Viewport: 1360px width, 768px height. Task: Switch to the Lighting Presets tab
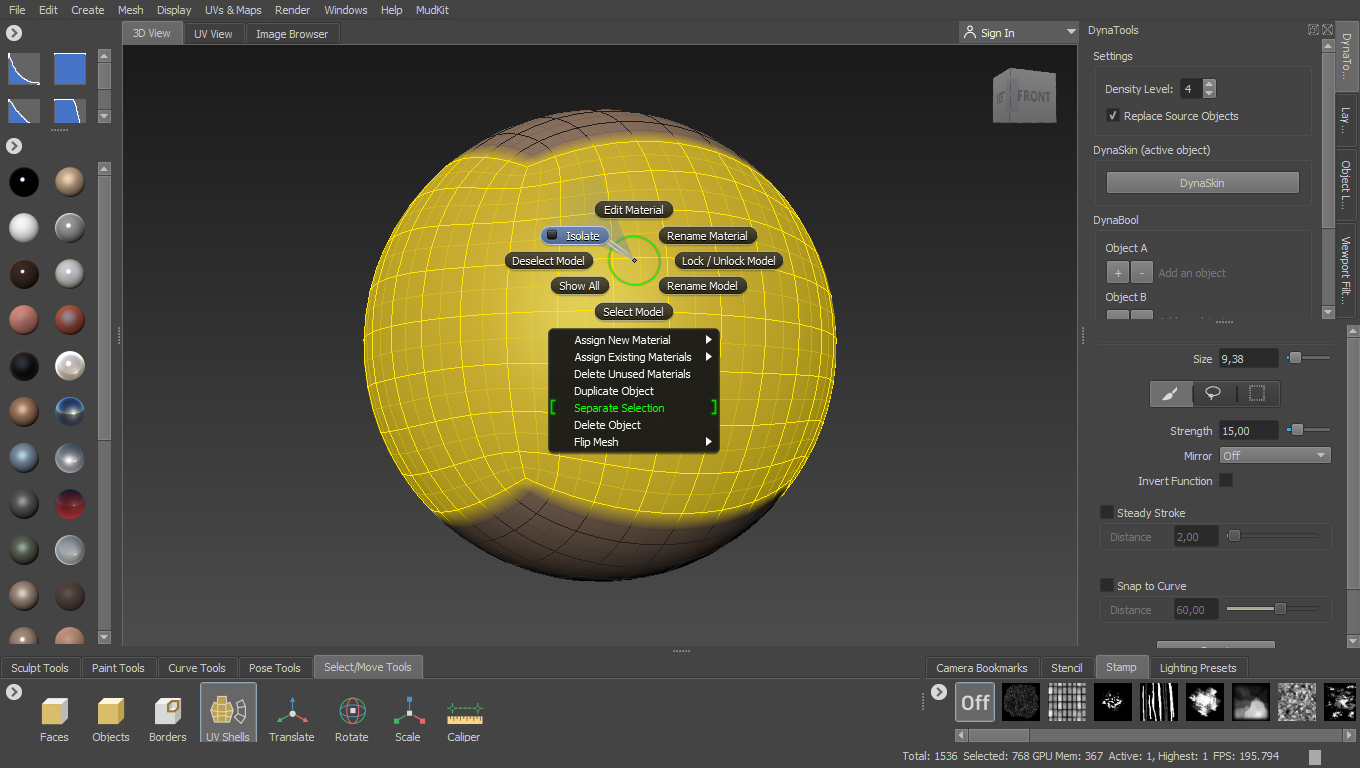[x=1198, y=667]
